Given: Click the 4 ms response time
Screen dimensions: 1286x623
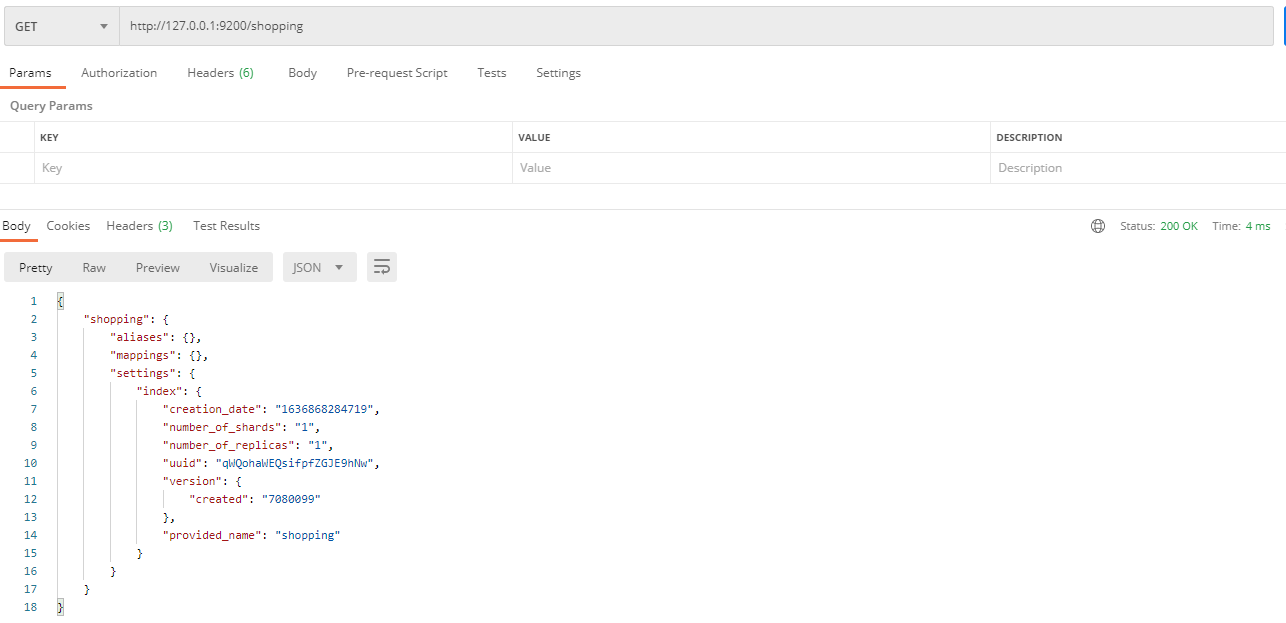Looking at the screenshot, I should [x=1258, y=226].
